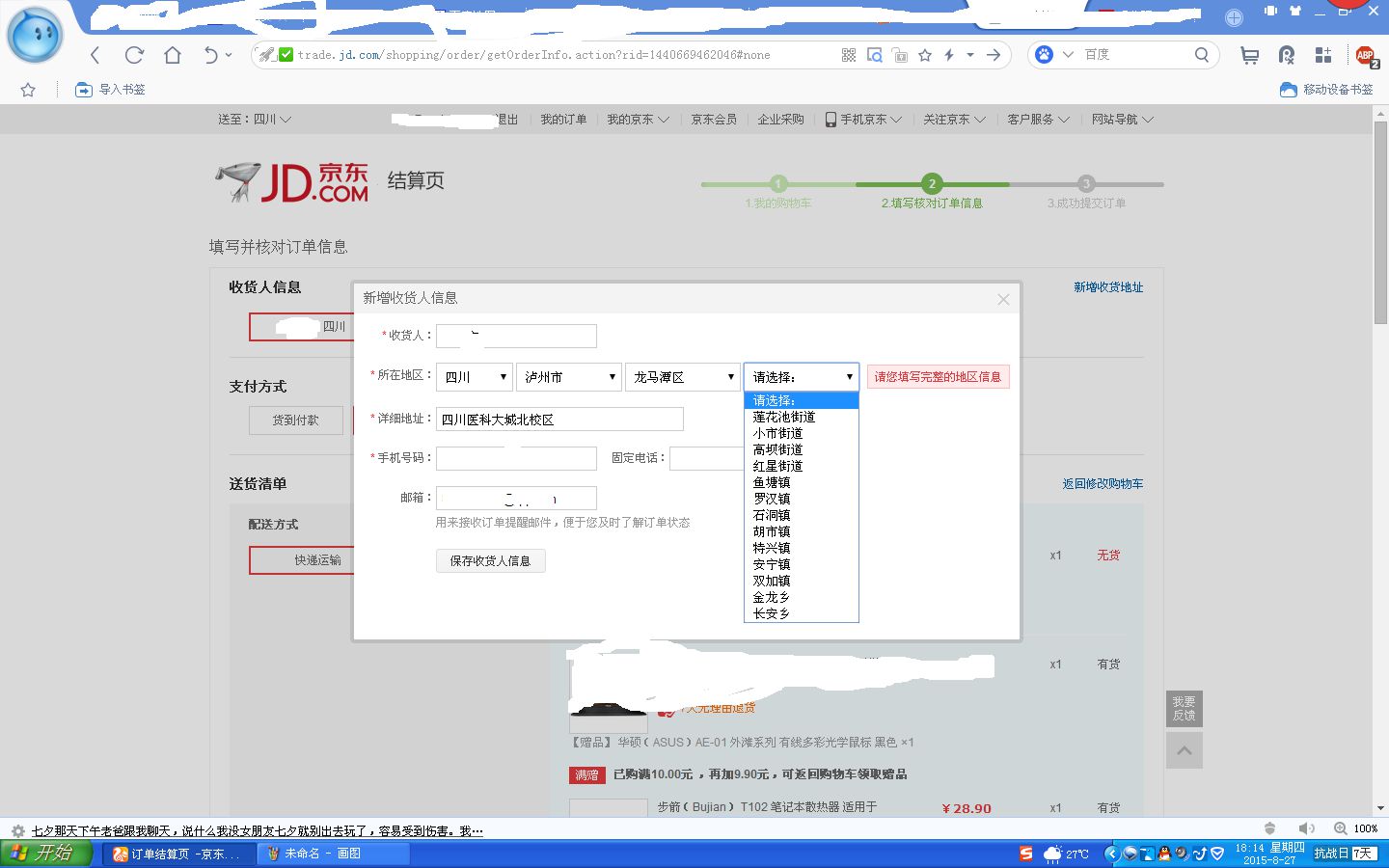The width and height of the screenshot is (1389, 868).
Task: Choose 胡市镇 option
Action: [x=801, y=531]
